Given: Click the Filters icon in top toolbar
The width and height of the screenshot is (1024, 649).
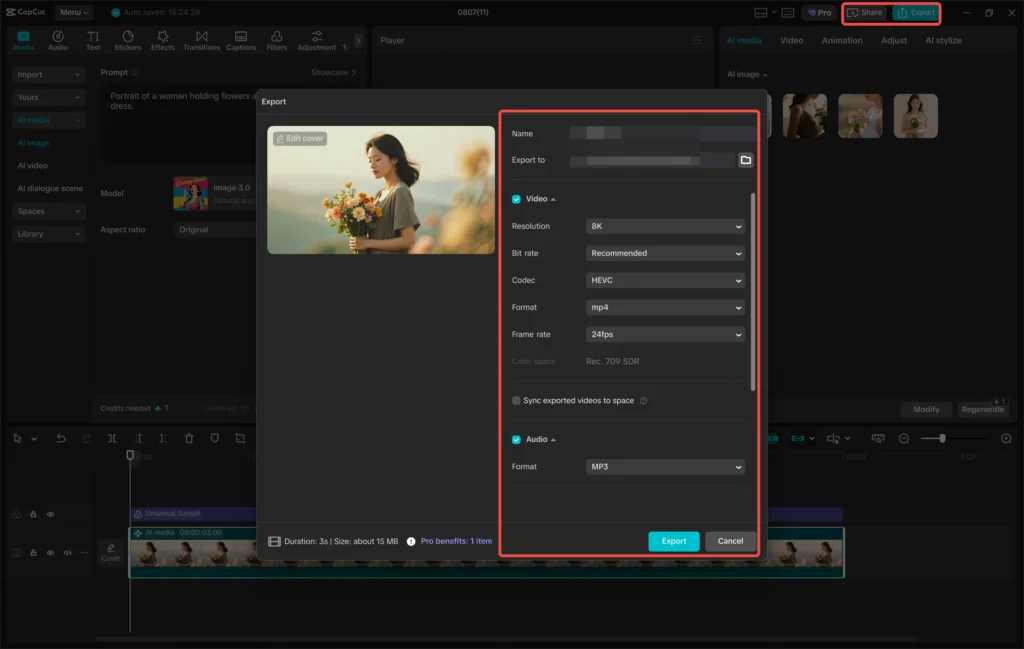Looking at the screenshot, I should [276, 40].
